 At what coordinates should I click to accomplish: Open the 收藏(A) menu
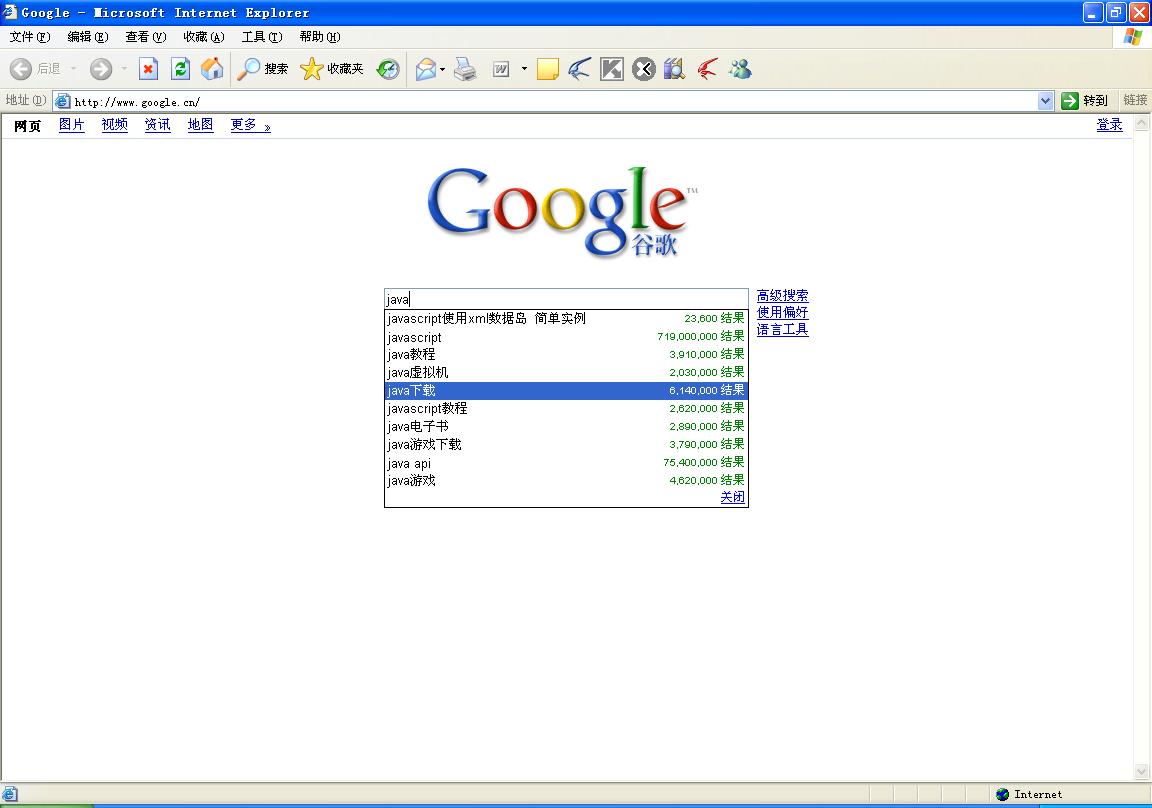[204, 37]
